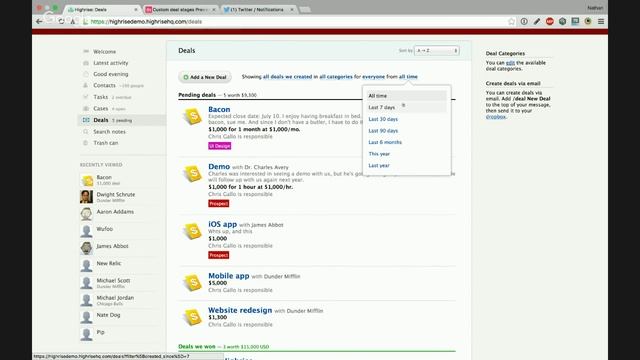640x360 pixels.
Task: Open the 'everyone' filter
Action: point(373,77)
